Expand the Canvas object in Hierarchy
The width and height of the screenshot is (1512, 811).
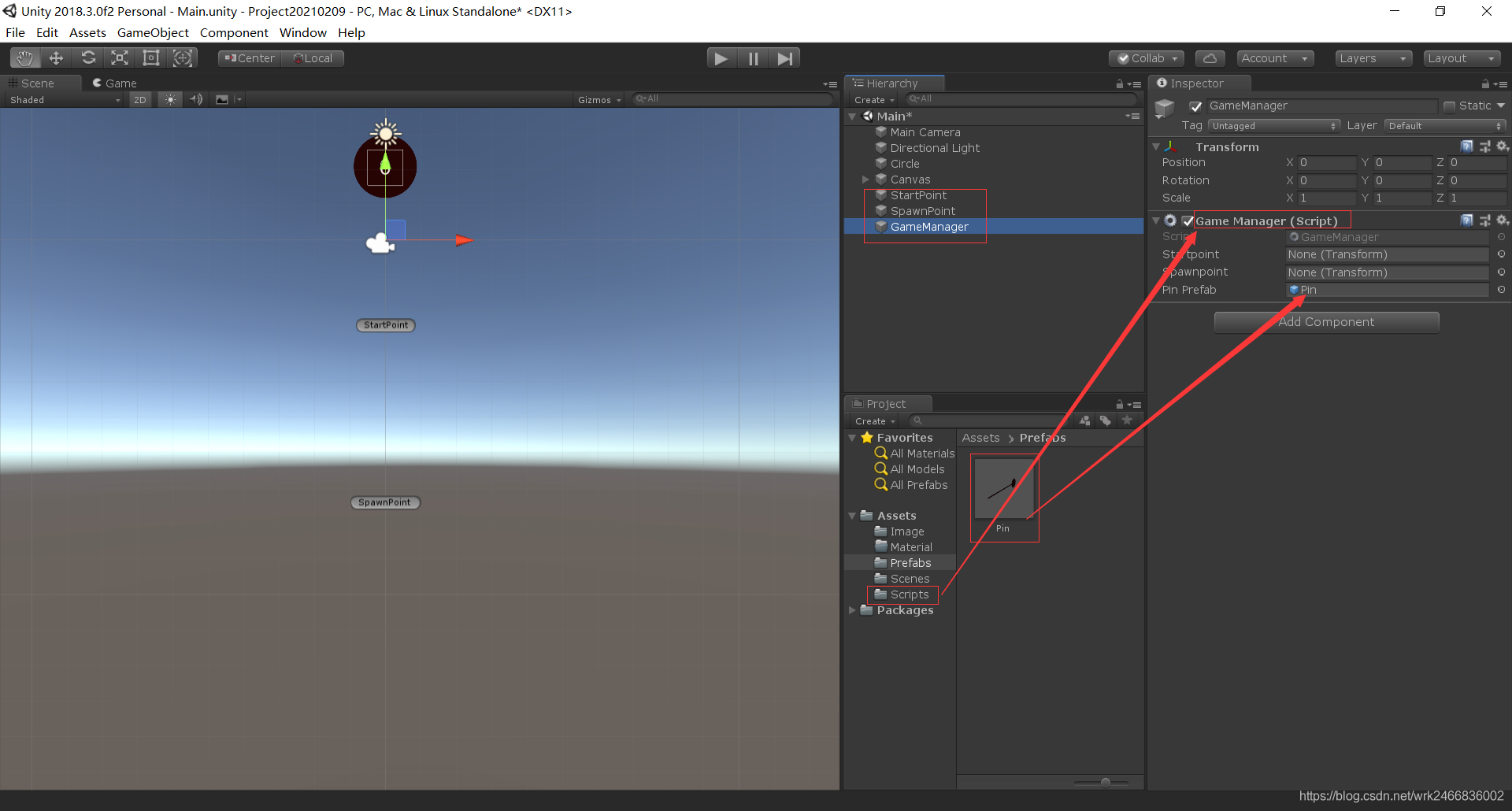[x=865, y=180]
